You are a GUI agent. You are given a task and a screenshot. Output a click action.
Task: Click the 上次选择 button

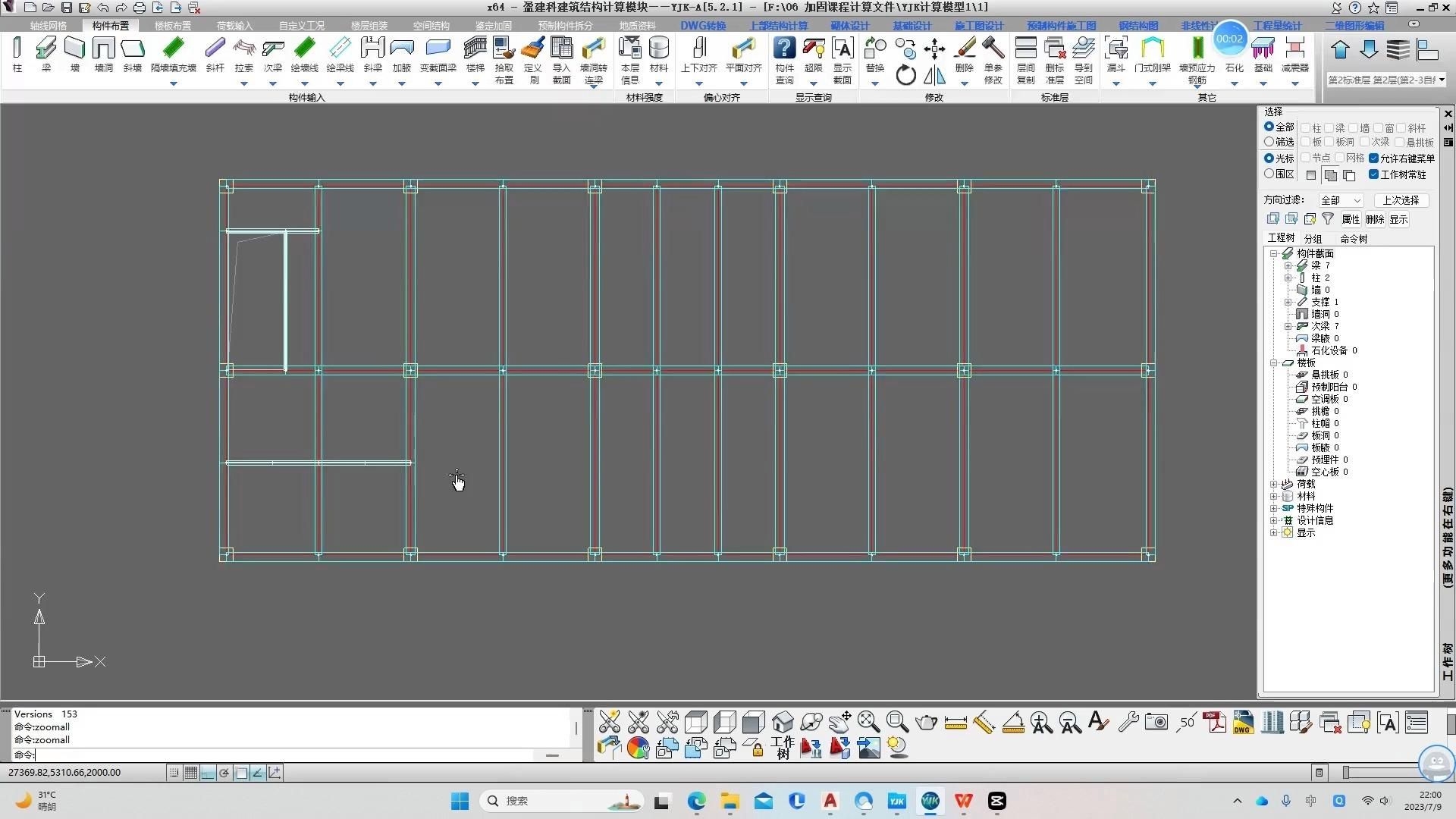click(x=1401, y=200)
